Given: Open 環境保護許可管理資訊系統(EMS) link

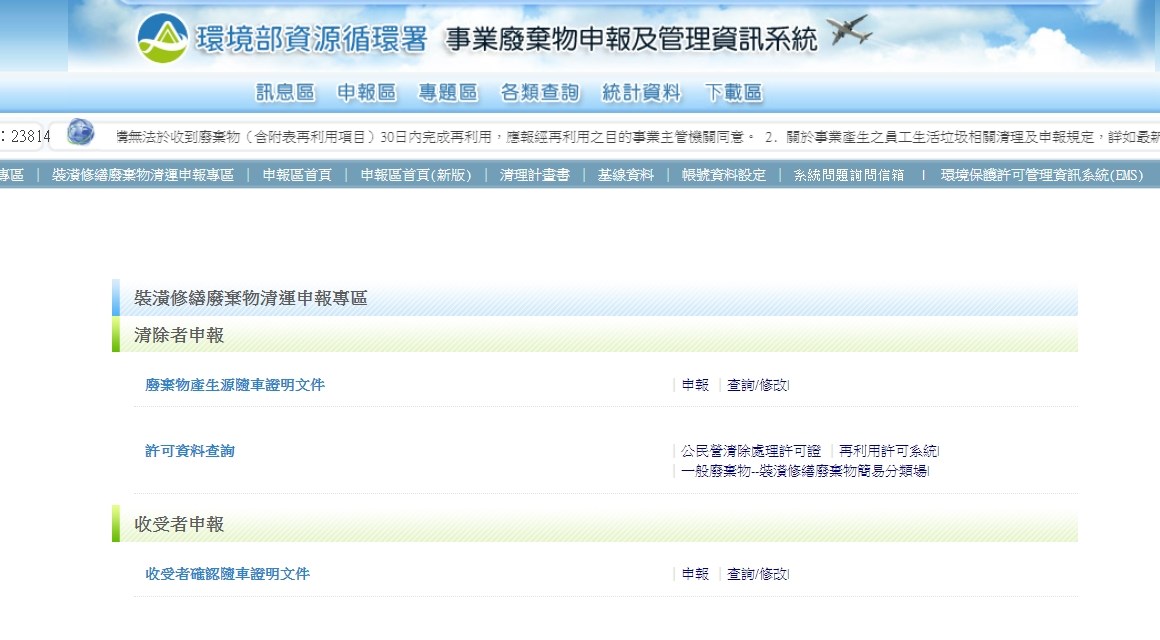Looking at the screenshot, I should [1041, 175].
